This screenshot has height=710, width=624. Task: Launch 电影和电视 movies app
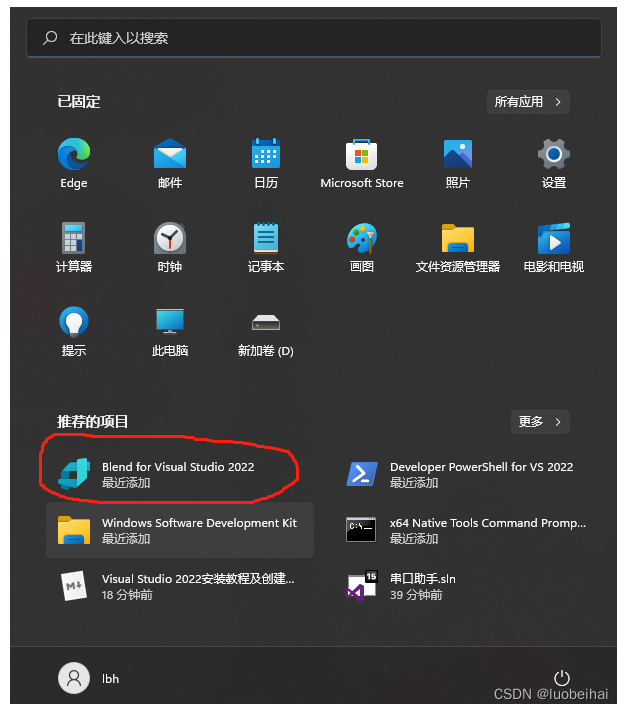pos(554,247)
